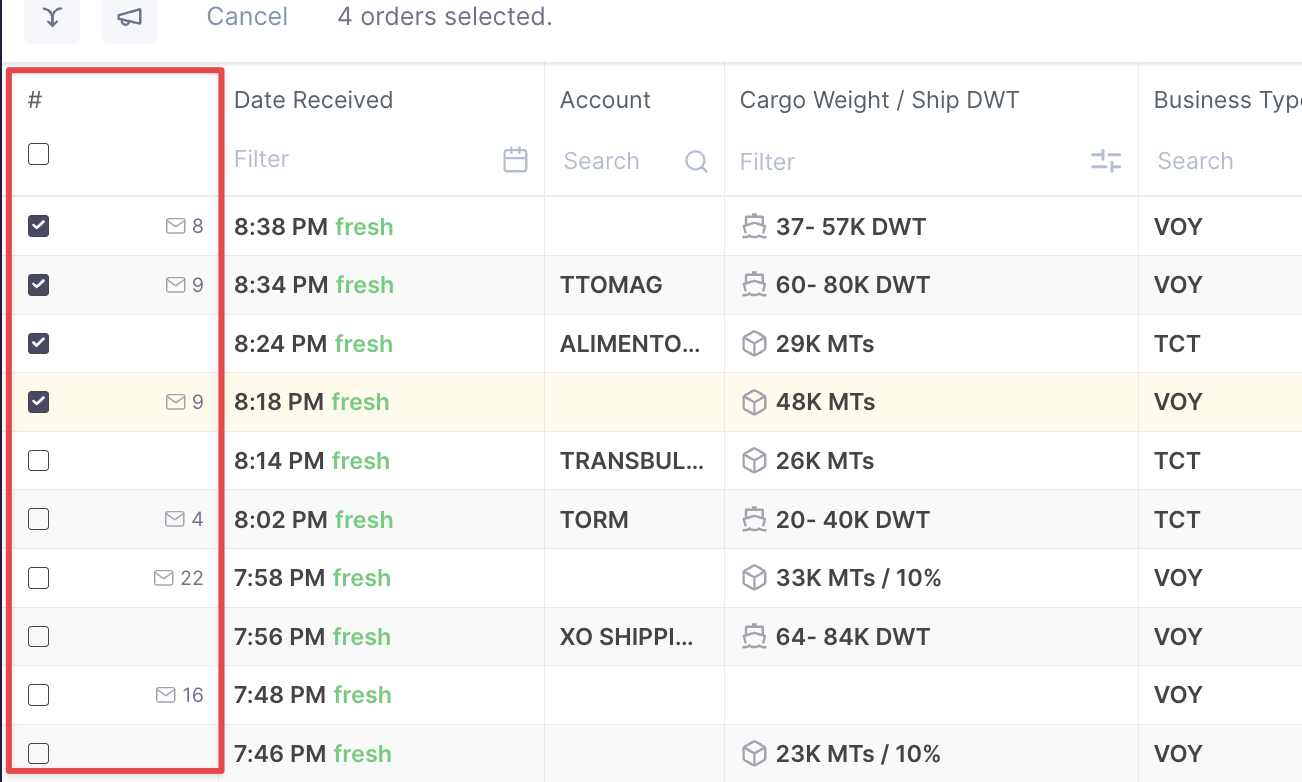Click the merge orders icon
Screen dimensions: 1302x782
52,19
